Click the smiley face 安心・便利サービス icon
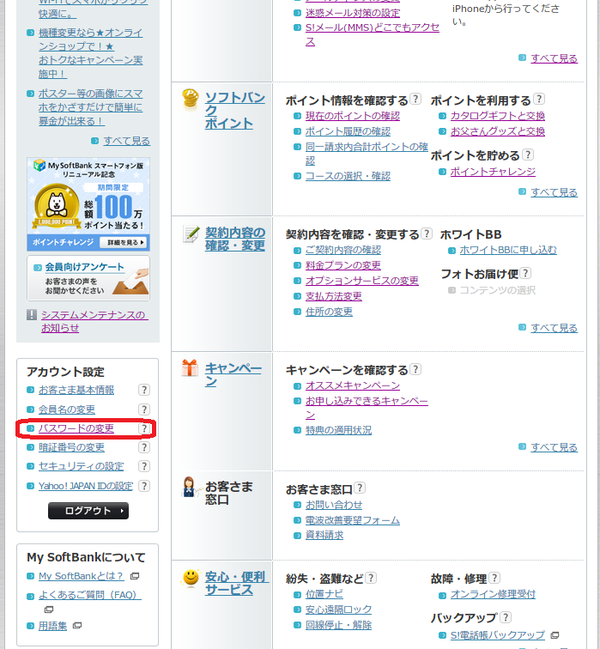 [191, 578]
